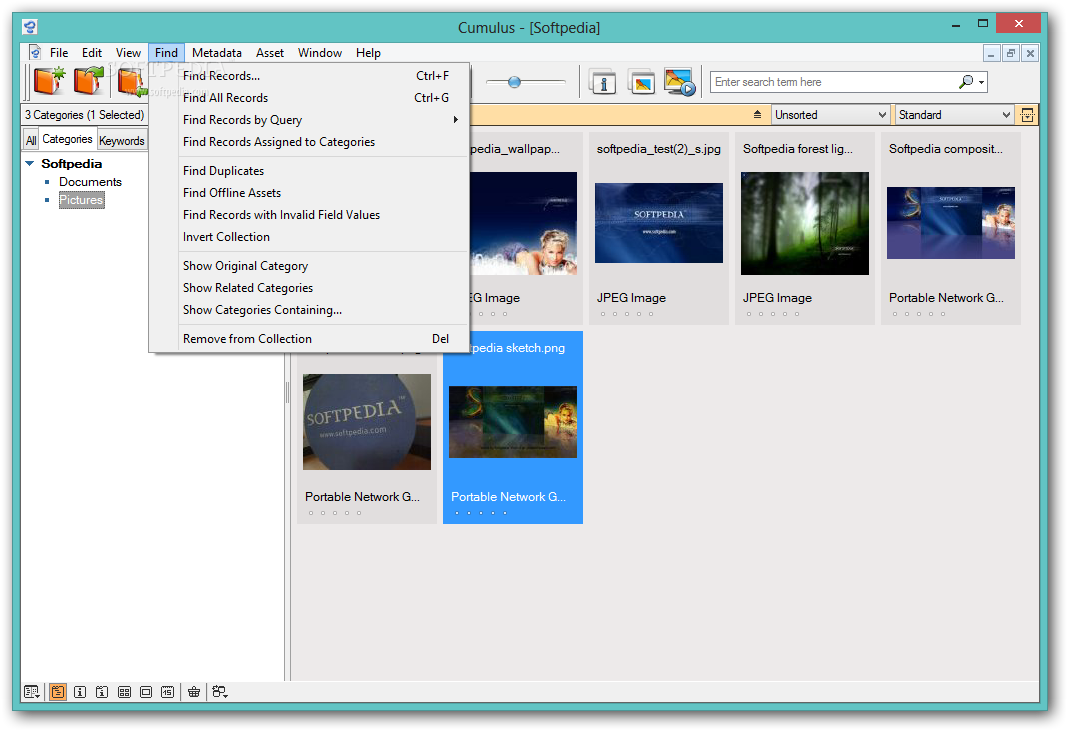Click the Cumulus app icon in title bar
The height and width of the screenshot is (731, 1068).
tap(29, 27)
